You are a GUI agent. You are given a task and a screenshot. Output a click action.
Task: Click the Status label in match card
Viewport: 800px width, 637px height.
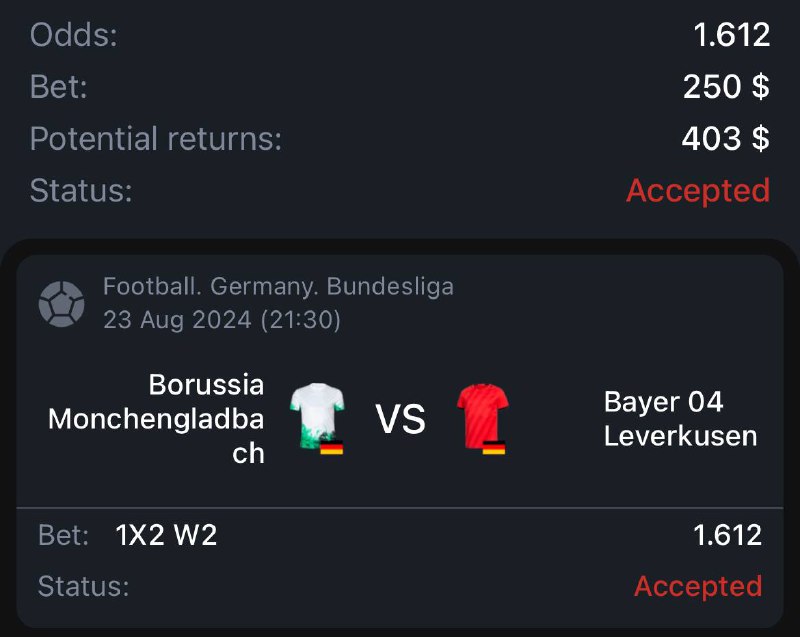coord(83,586)
